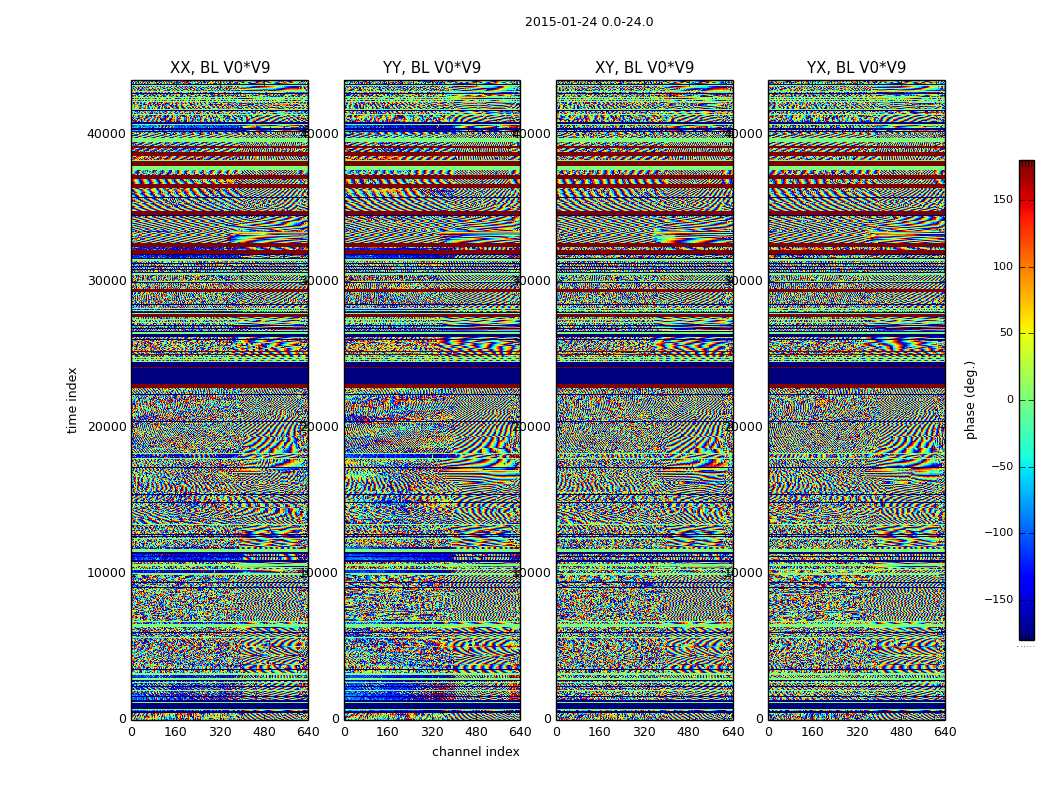Viewport: 1050px width, 800px height.
Task: Click the −150 tick label on the colorbar
Action: [999, 600]
